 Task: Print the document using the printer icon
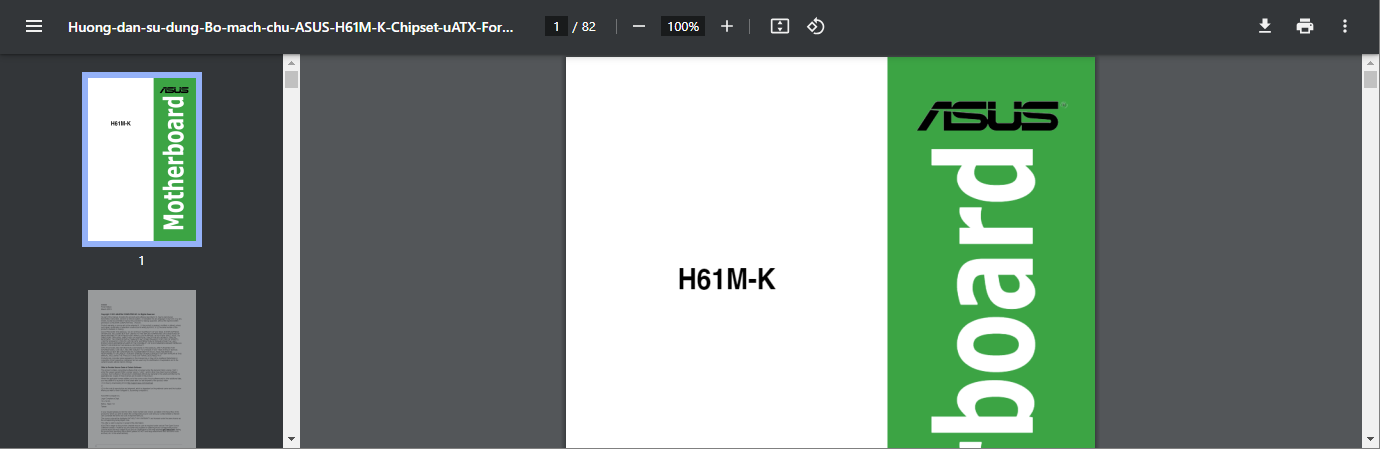click(x=1305, y=27)
